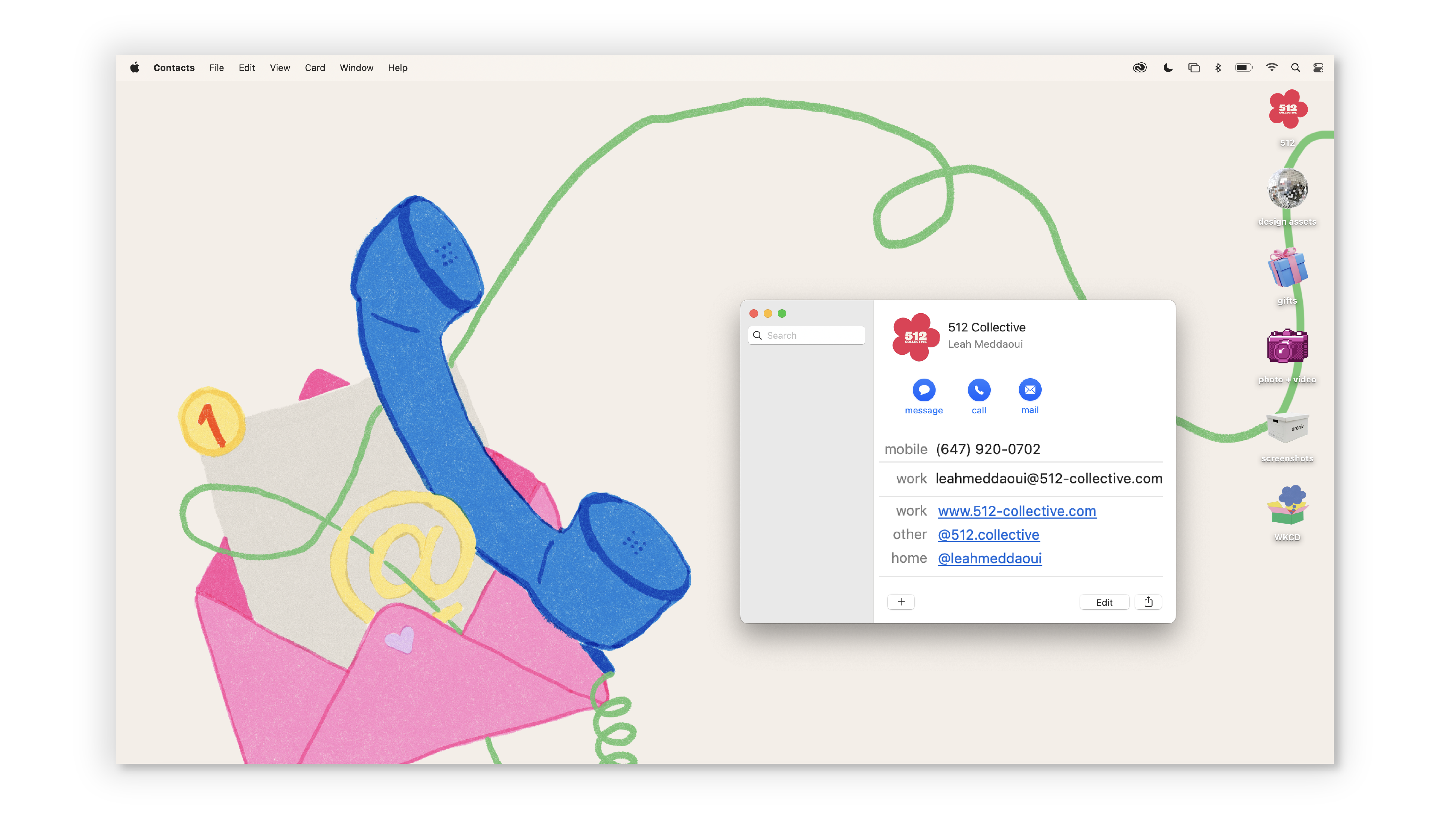Open the Card menu
Screen dimensions: 1456x819
(x=315, y=68)
